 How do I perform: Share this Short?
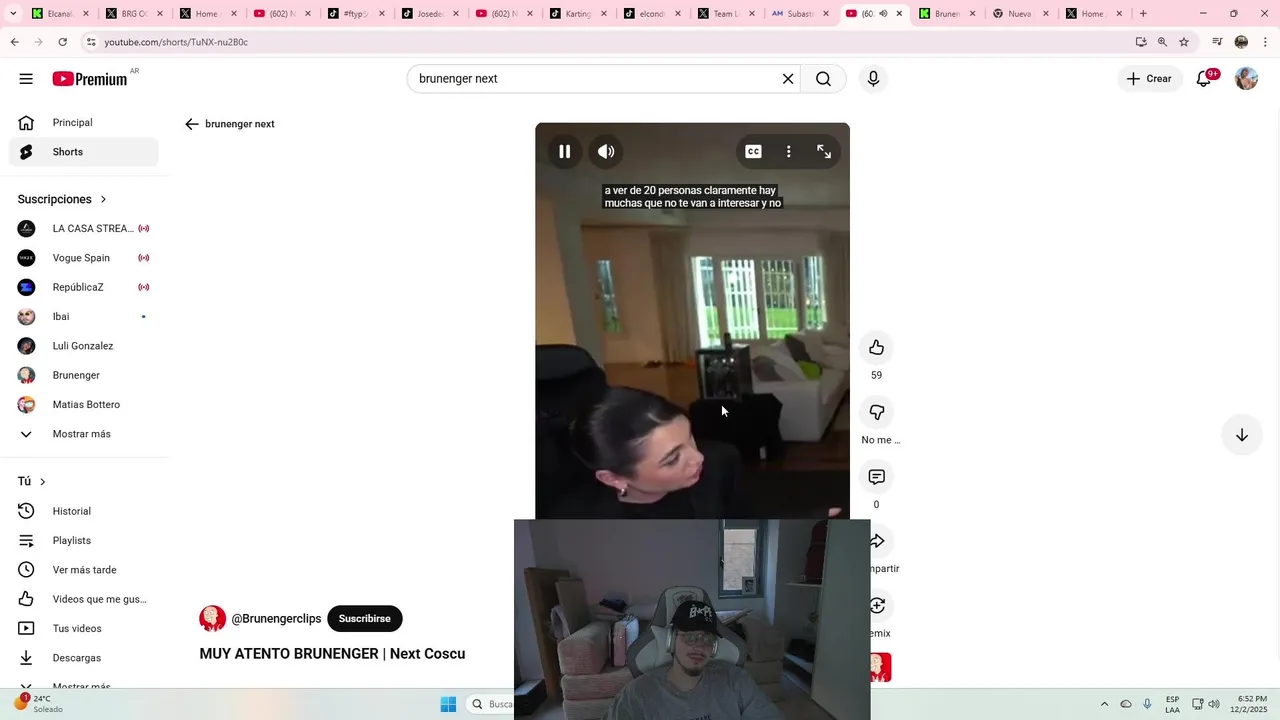[x=878, y=541]
